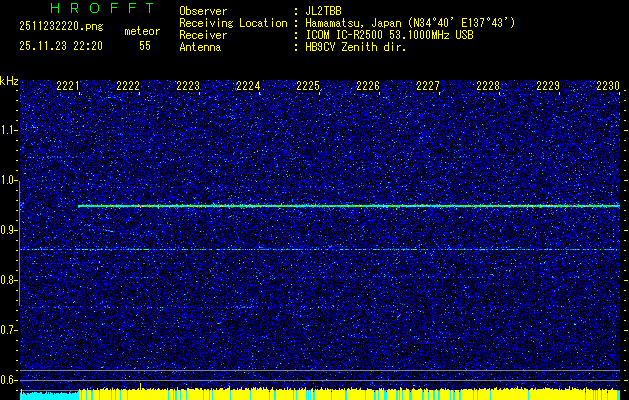
Task: Click the cyan bar at bottom left
Action: [48, 395]
